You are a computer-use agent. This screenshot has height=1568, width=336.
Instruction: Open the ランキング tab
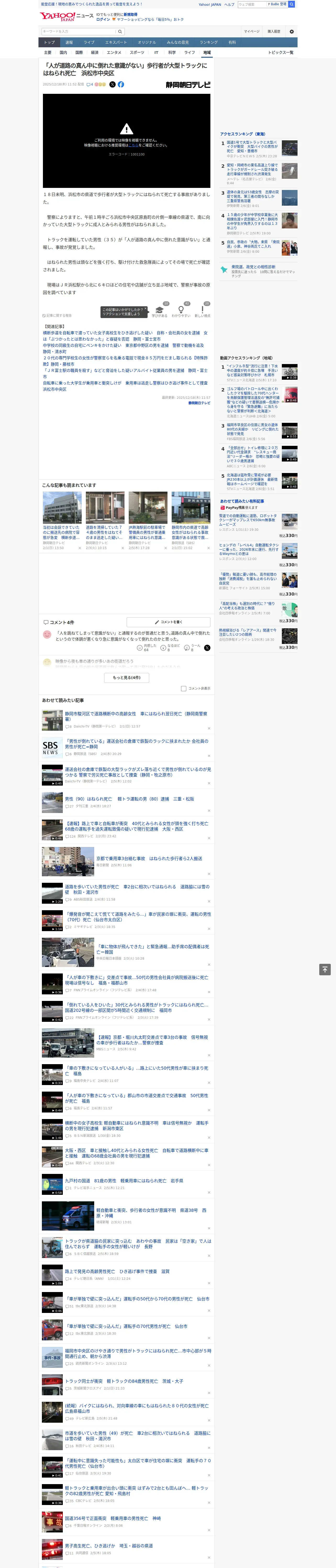click(209, 43)
